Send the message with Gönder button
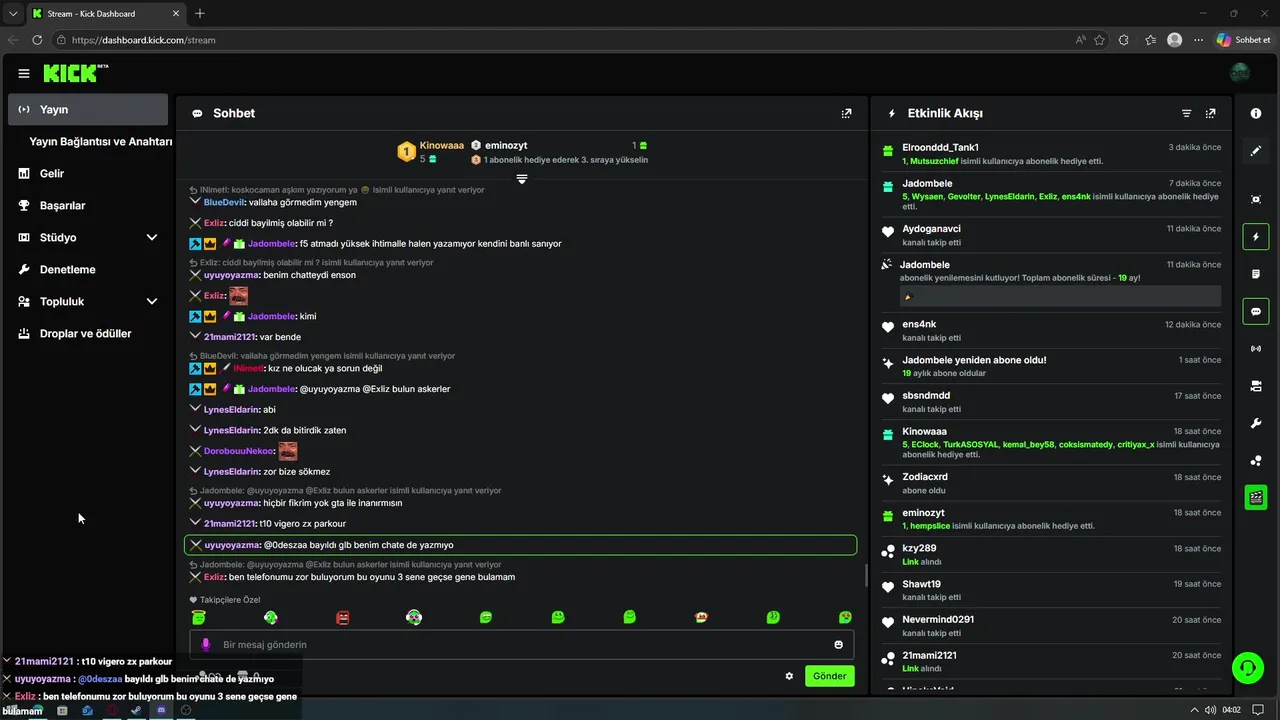 click(x=830, y=676)
